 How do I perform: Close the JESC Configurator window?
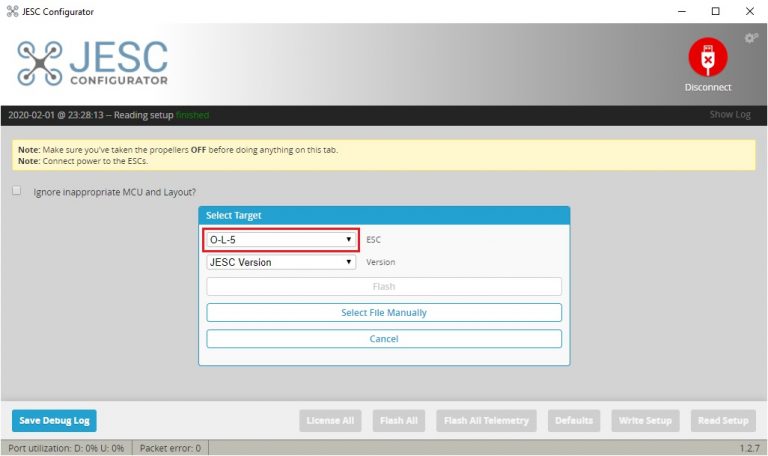(x=750, y=11)
